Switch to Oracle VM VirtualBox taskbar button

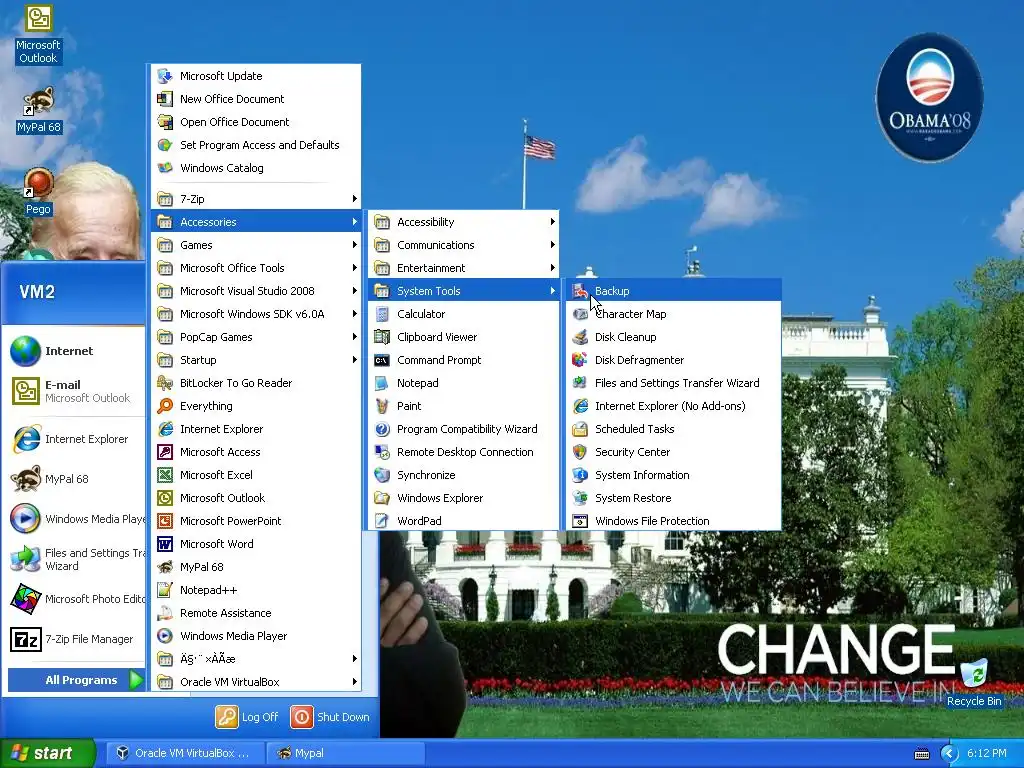[x=185, y=753]
